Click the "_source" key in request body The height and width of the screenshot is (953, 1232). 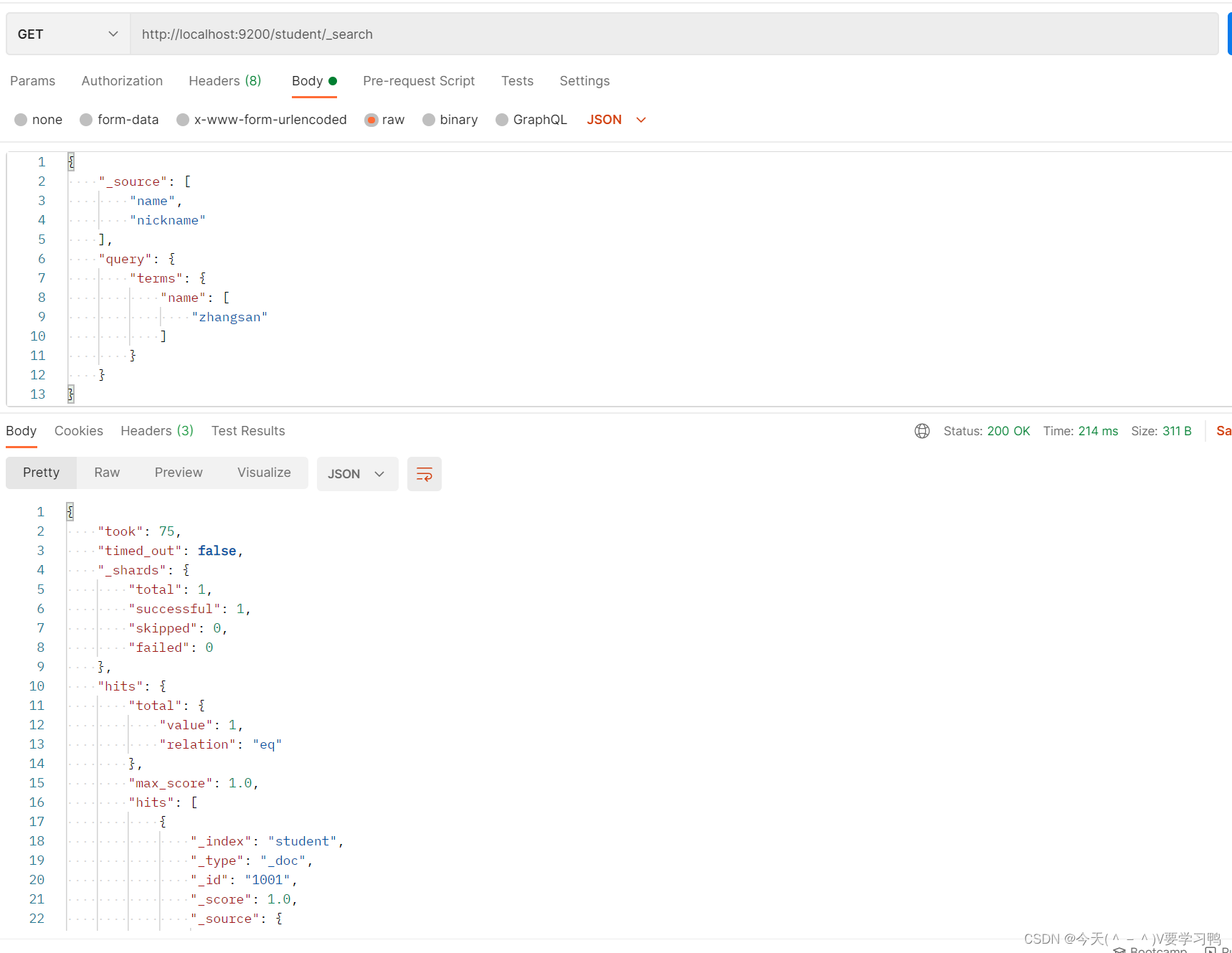133,181
